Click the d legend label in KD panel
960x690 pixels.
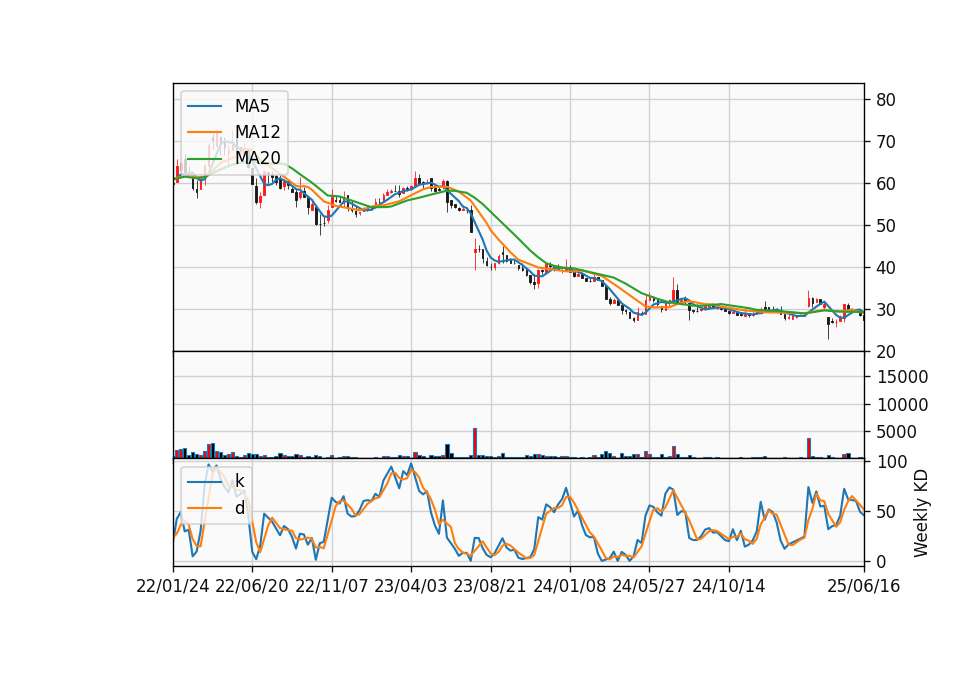pyautogui.click(x=239, y=508)
